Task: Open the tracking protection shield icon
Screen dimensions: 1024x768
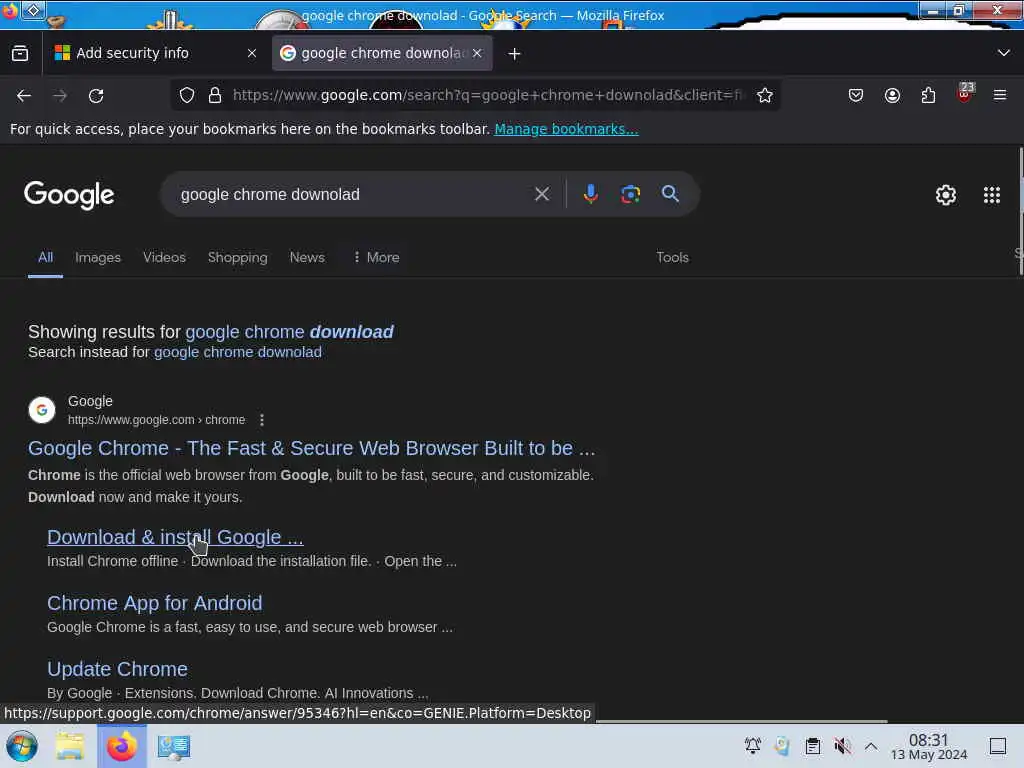Action: tap(187, 95)
